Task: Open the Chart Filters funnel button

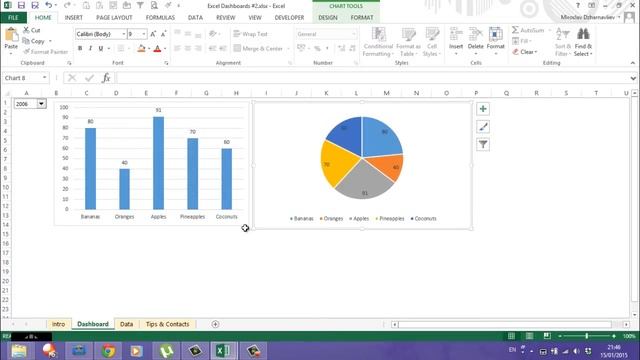Action: click(483, 144)
